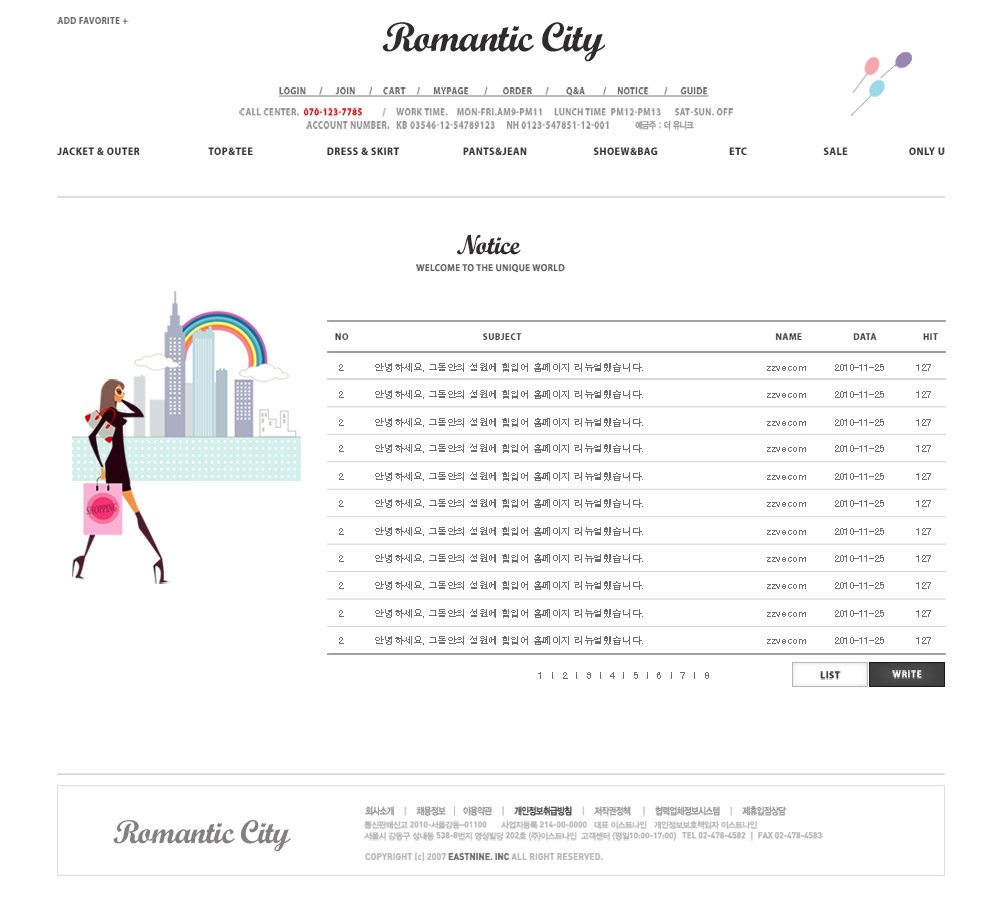Click the Romantic City footer logo
The image size is (1007, 897).
coord(202,833)
